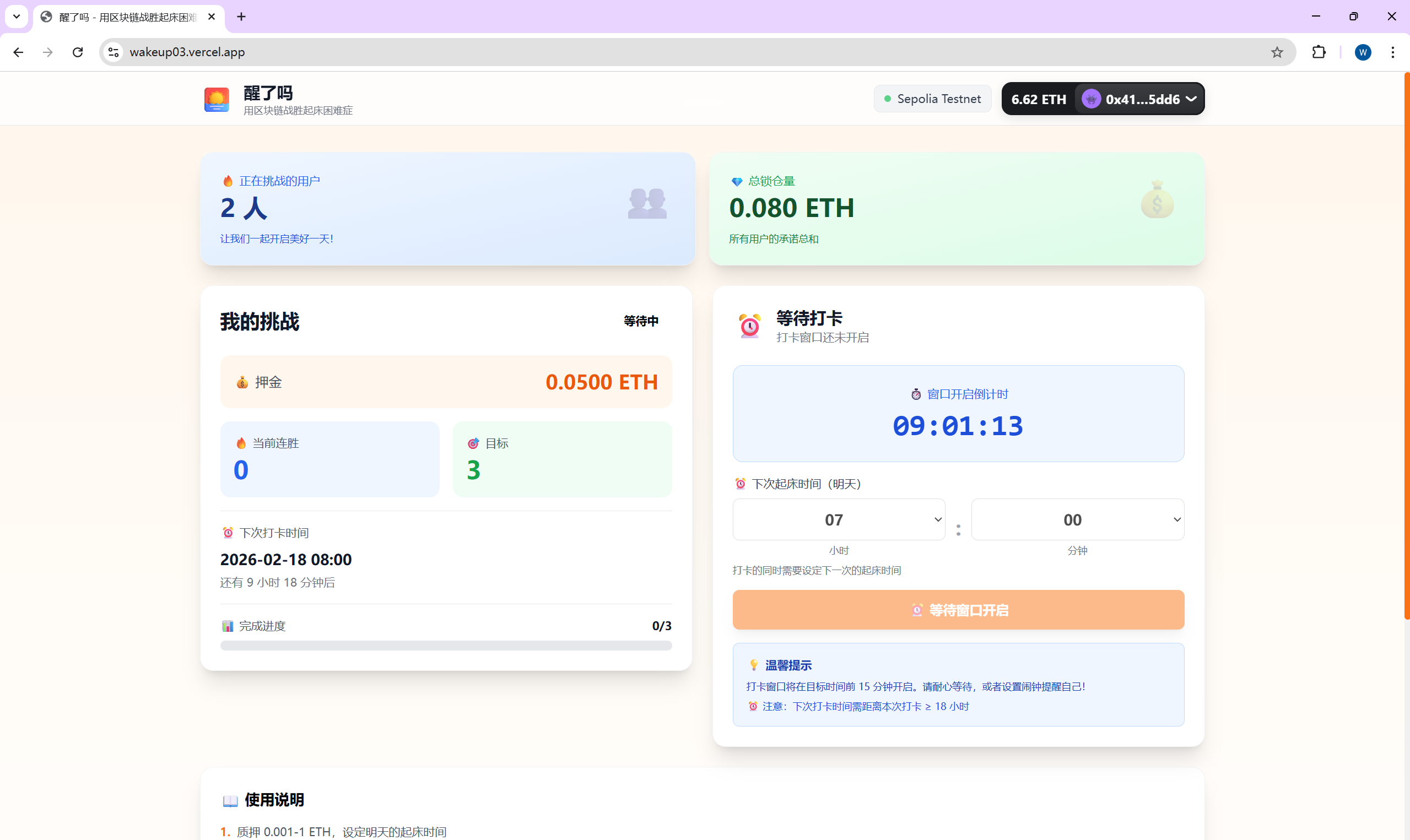This screenshot has width=1410, height=840.
Task: Open the 00 minute dropdown
Action: pyautogui.click(x=1078, y=519)
